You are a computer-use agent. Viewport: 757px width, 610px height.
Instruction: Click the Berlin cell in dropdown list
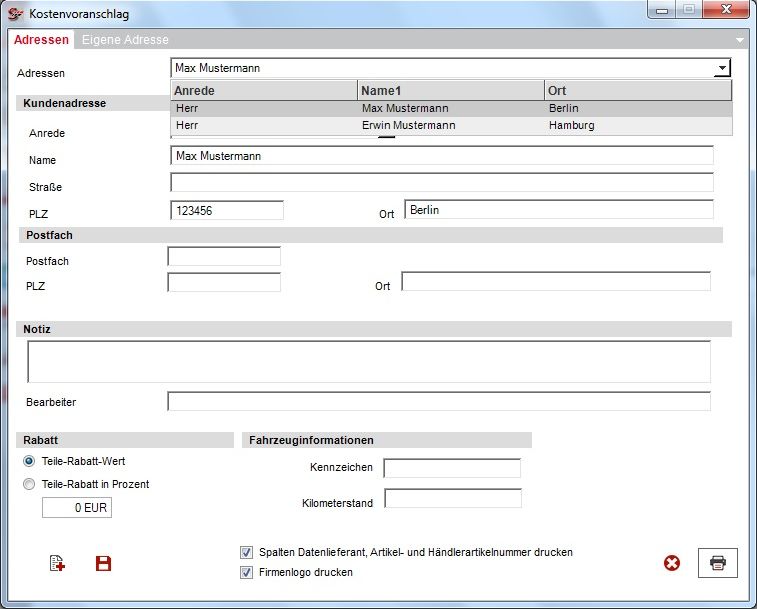point(563,108)
